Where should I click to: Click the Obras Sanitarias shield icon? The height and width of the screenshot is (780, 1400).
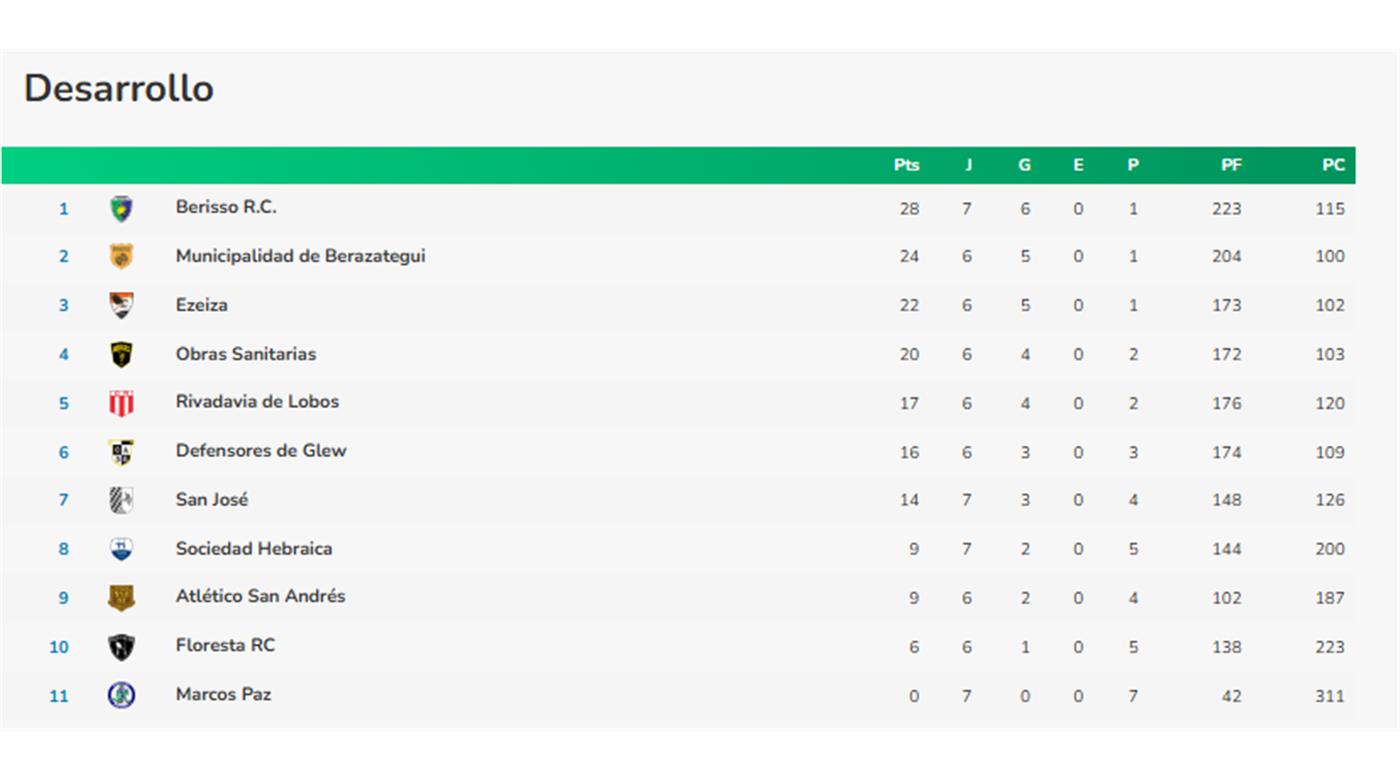click(x=121, y=354)
